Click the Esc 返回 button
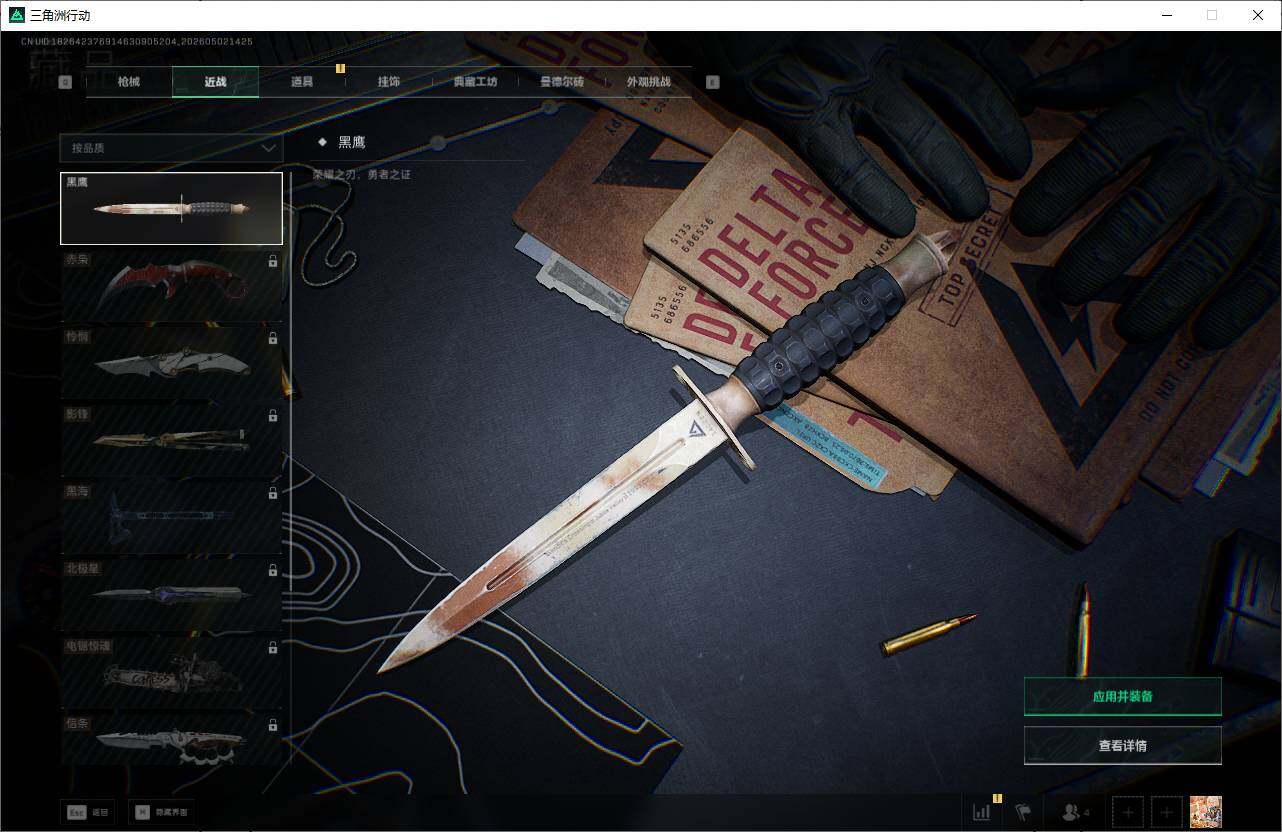The image size is (1282, 832). pyautogui.click(x=88, y=813)
